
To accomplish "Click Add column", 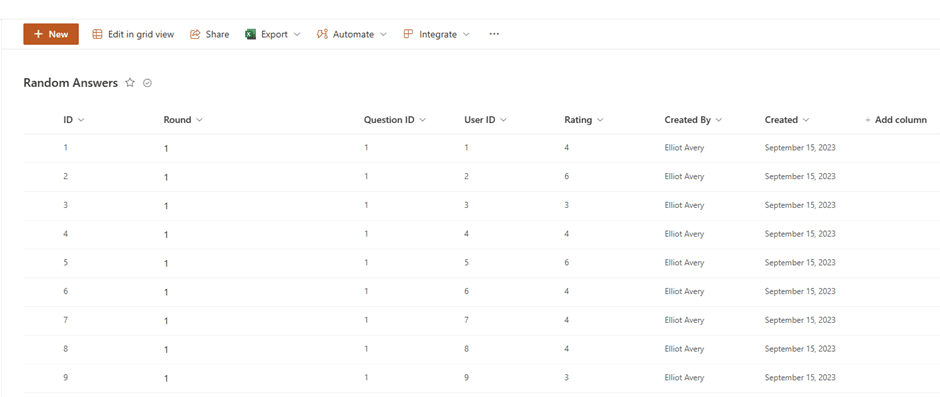I will [x=896, y=120].
